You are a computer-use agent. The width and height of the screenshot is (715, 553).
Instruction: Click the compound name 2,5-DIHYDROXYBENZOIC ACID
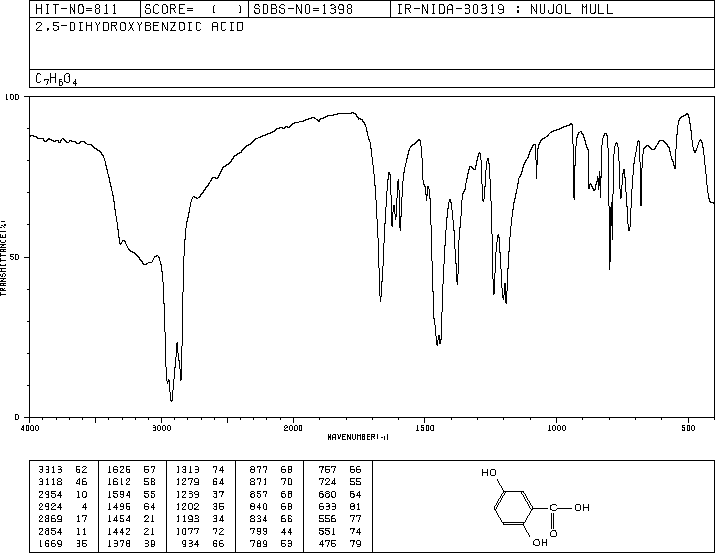pos(140,27)
